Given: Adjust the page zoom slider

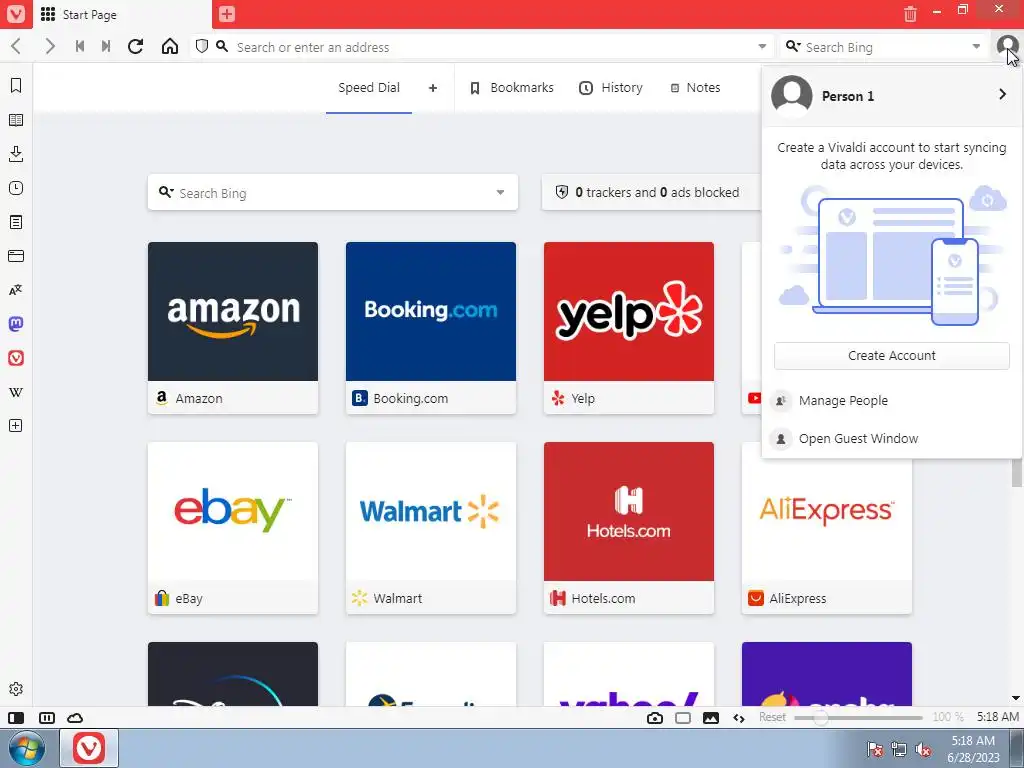Looking at the screenshot, I should [858, 718].
